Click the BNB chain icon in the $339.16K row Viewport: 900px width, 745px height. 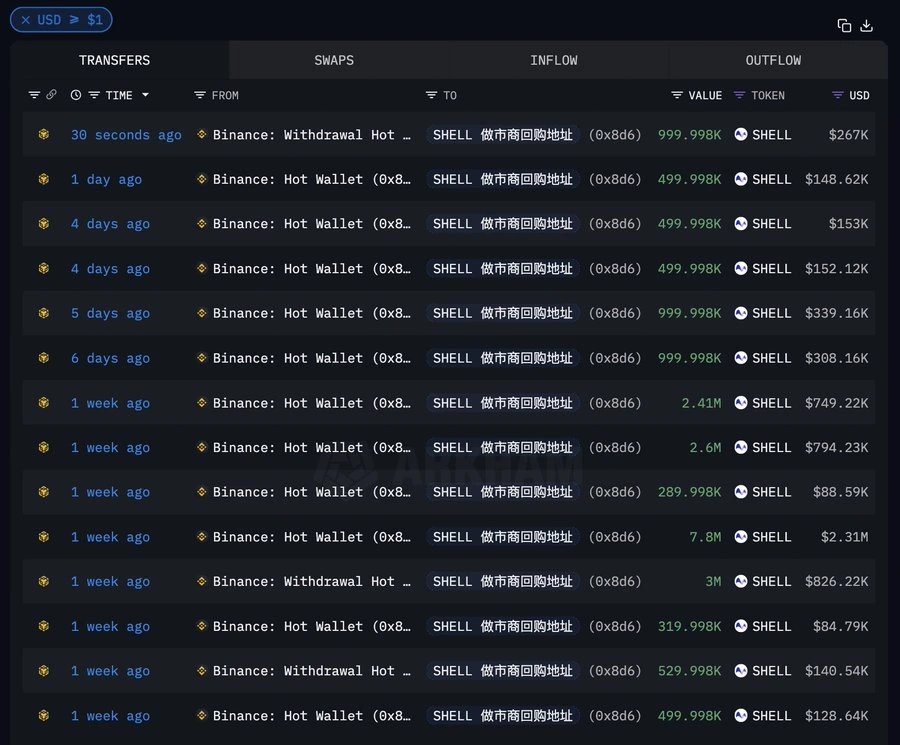click(x=44, y=313)
